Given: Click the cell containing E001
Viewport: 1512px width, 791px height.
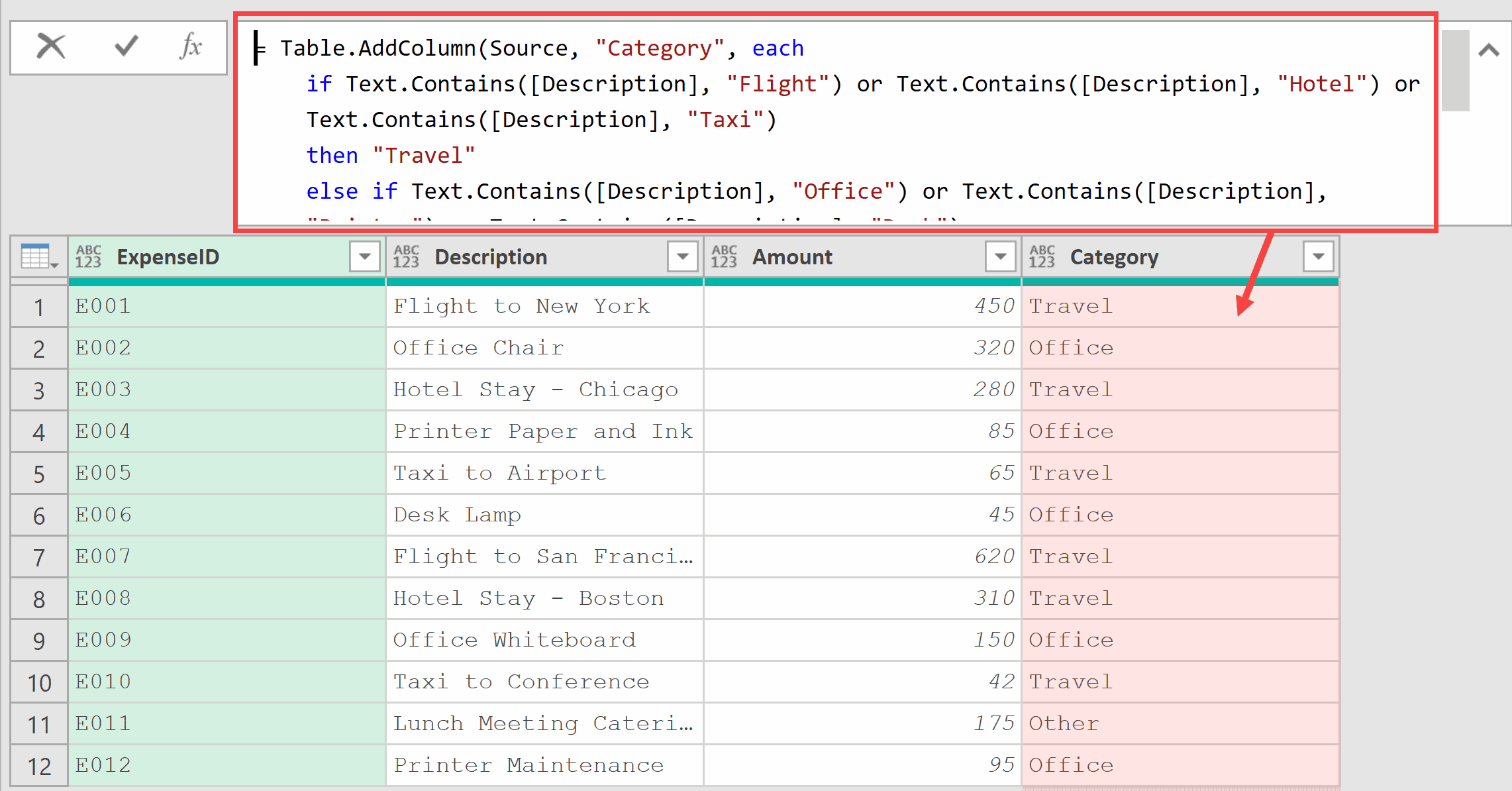Looking at the screenshot, I should [x=103, y=305].
